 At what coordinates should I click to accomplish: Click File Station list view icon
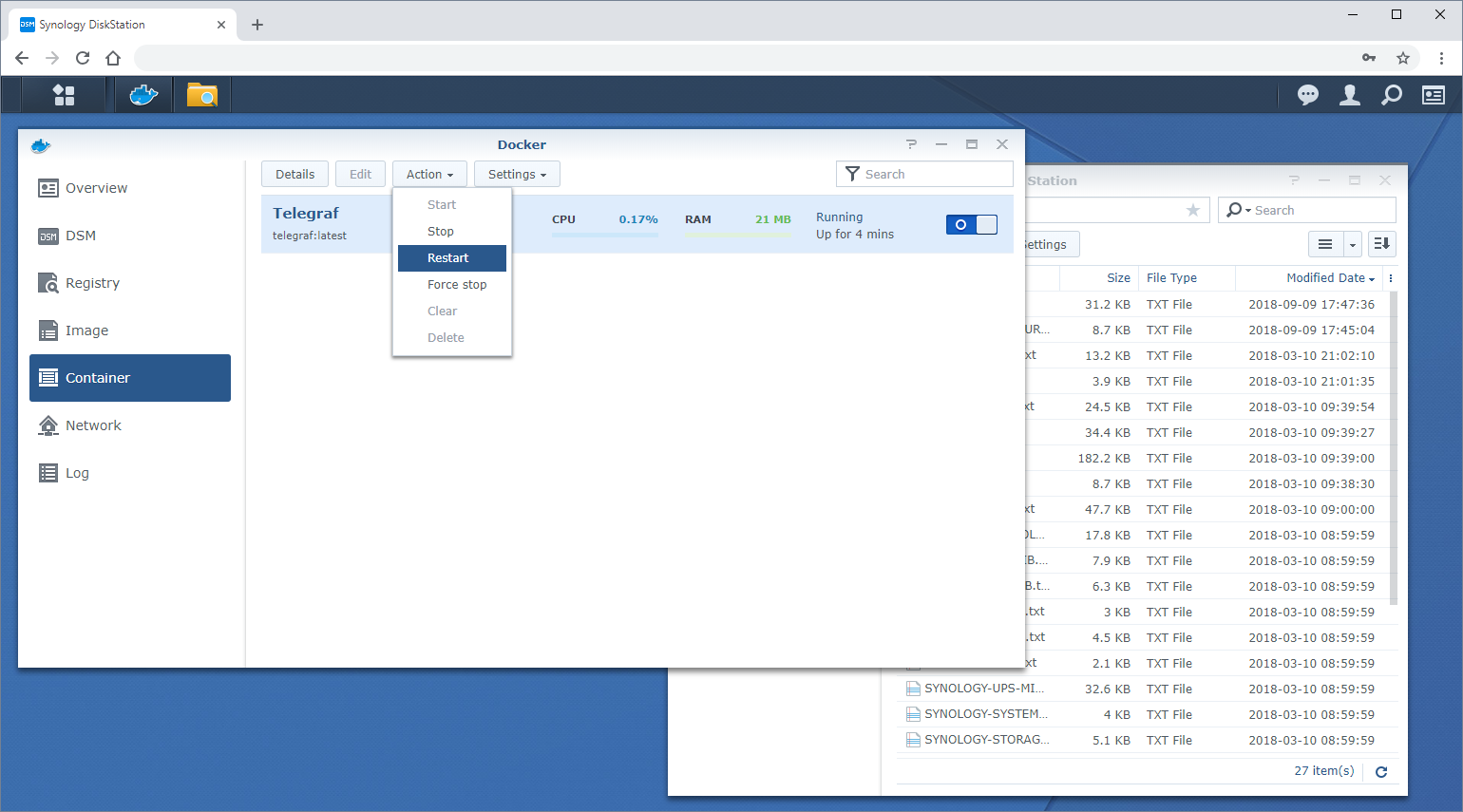coord(1325,244)
